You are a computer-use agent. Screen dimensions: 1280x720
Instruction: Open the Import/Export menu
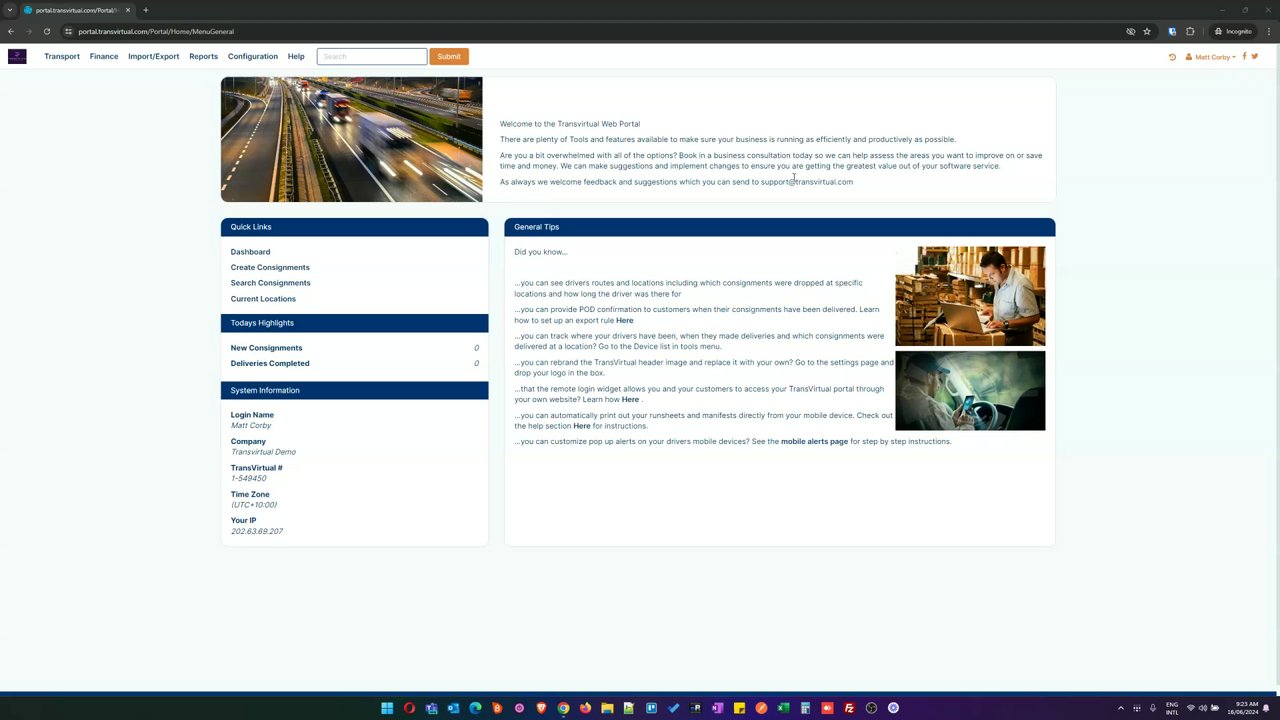point(154,57)
